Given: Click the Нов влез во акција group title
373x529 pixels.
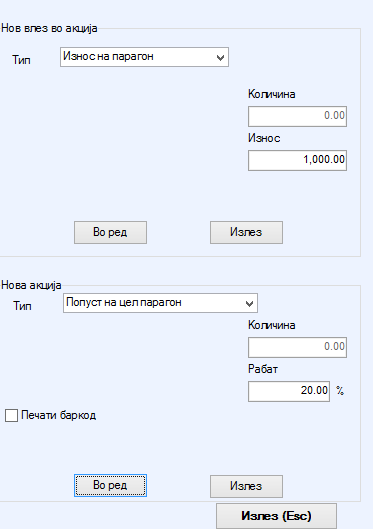Looking at the screenshot, I should point(49,28).
